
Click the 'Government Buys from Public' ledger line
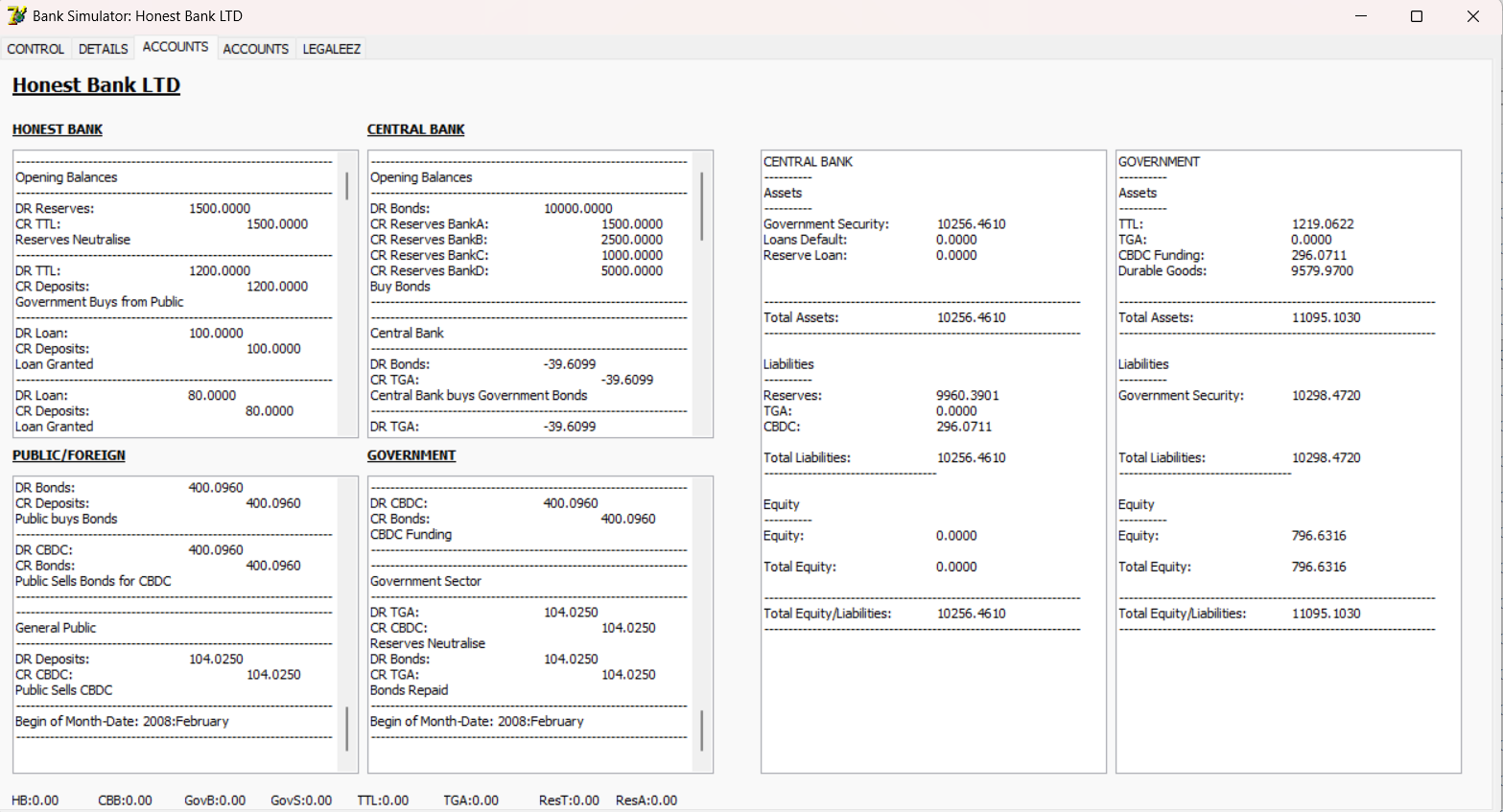click(100, 302)
